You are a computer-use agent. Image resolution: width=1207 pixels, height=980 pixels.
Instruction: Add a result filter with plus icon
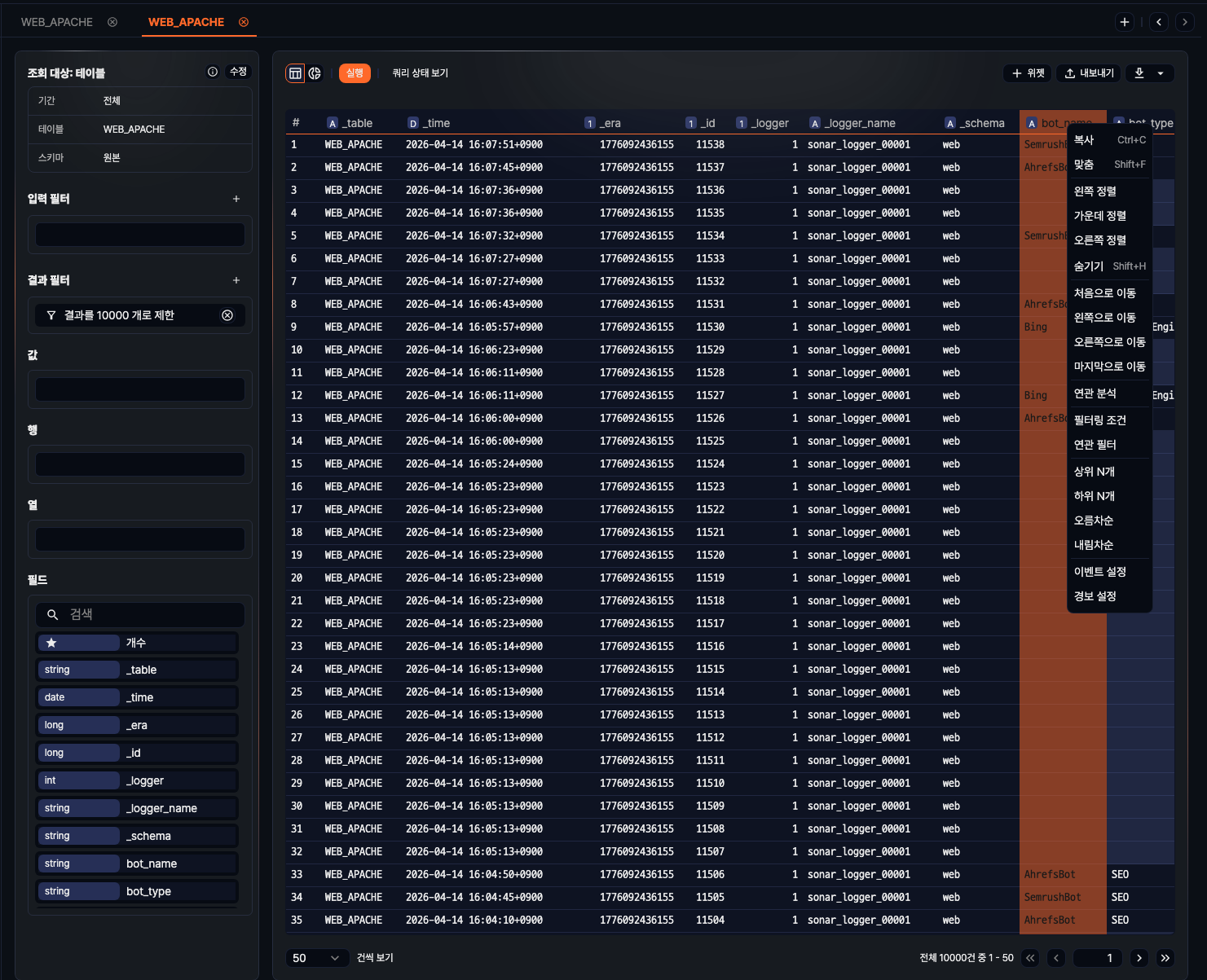pos(236,280)
